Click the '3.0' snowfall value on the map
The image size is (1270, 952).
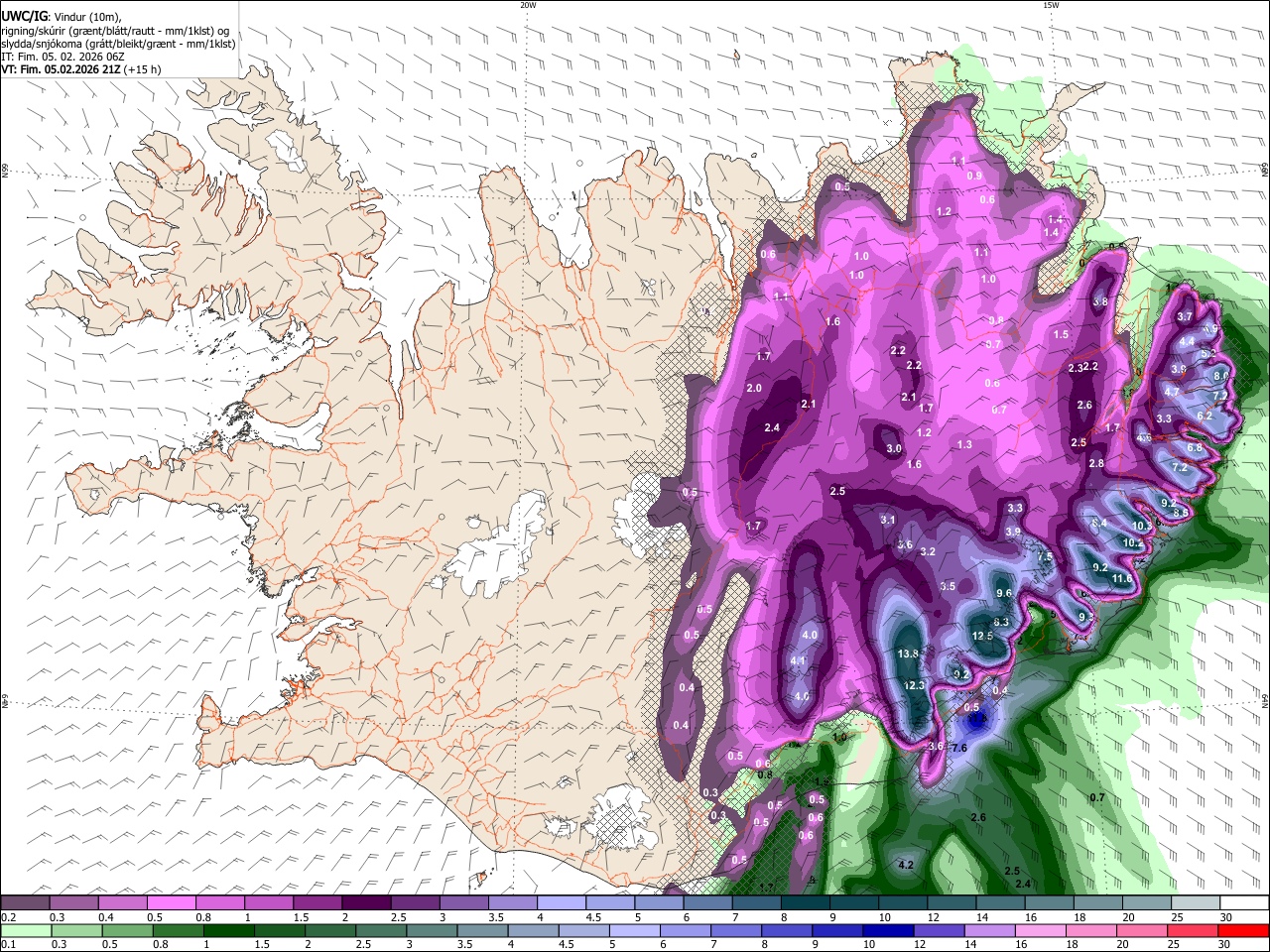[x=893, y=448]
